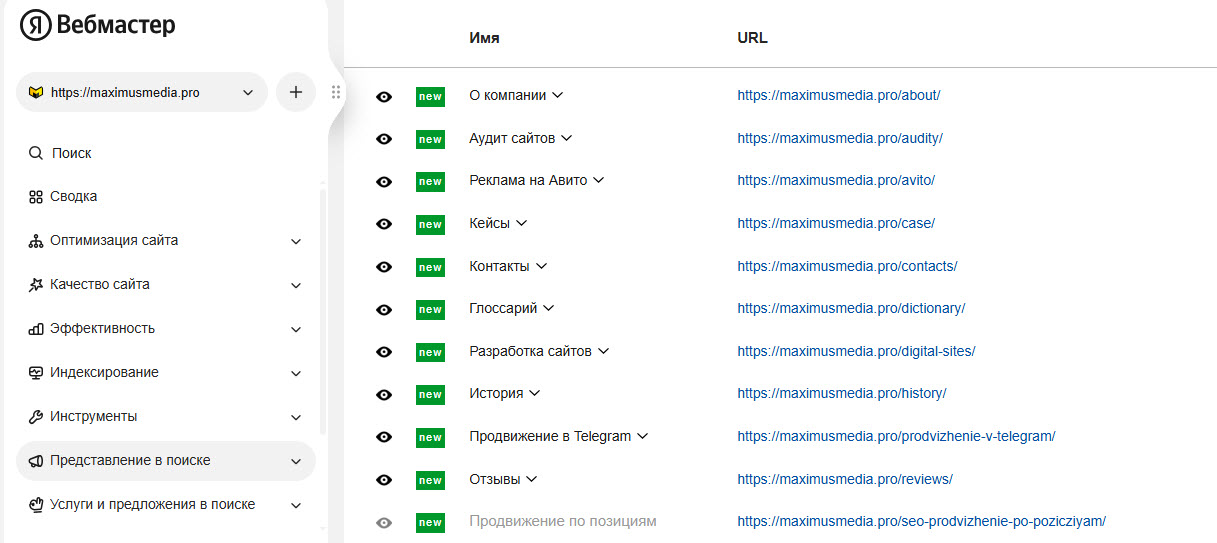
Task: Toggle eye icon for Продвижение по позициям
Action: (x=383, y=522)
